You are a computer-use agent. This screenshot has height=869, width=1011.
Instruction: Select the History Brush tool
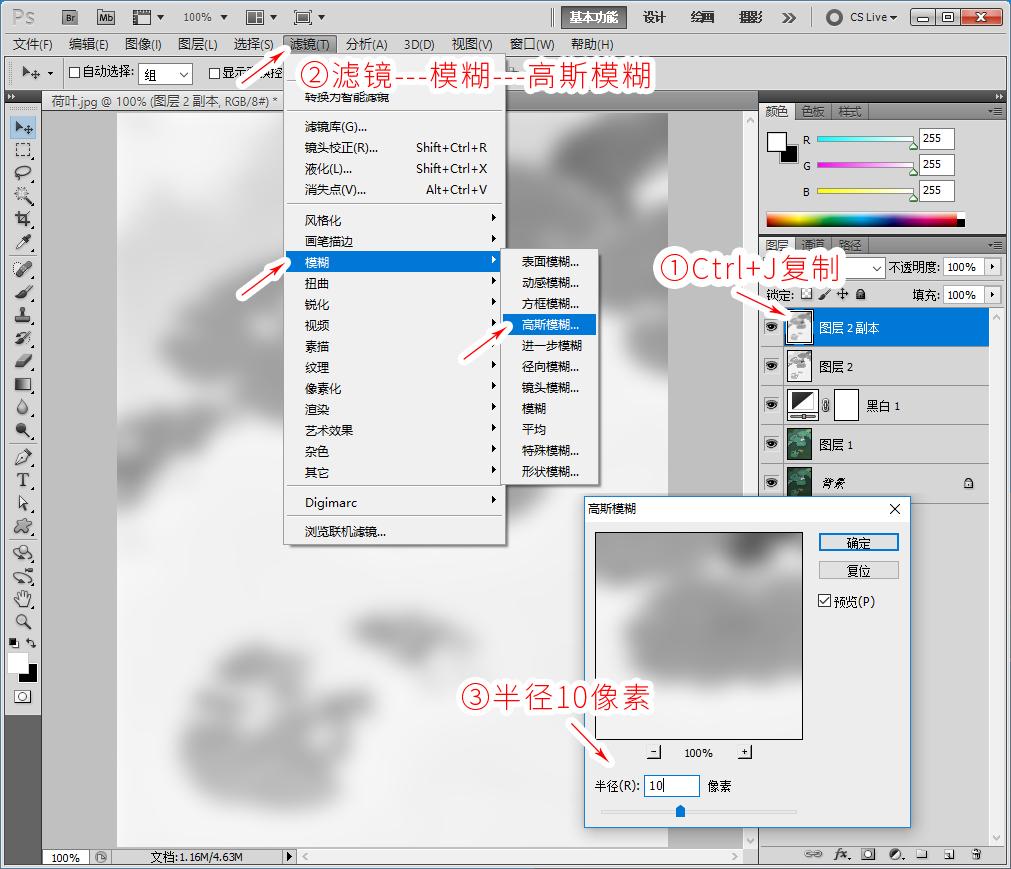tap(23, 338)
